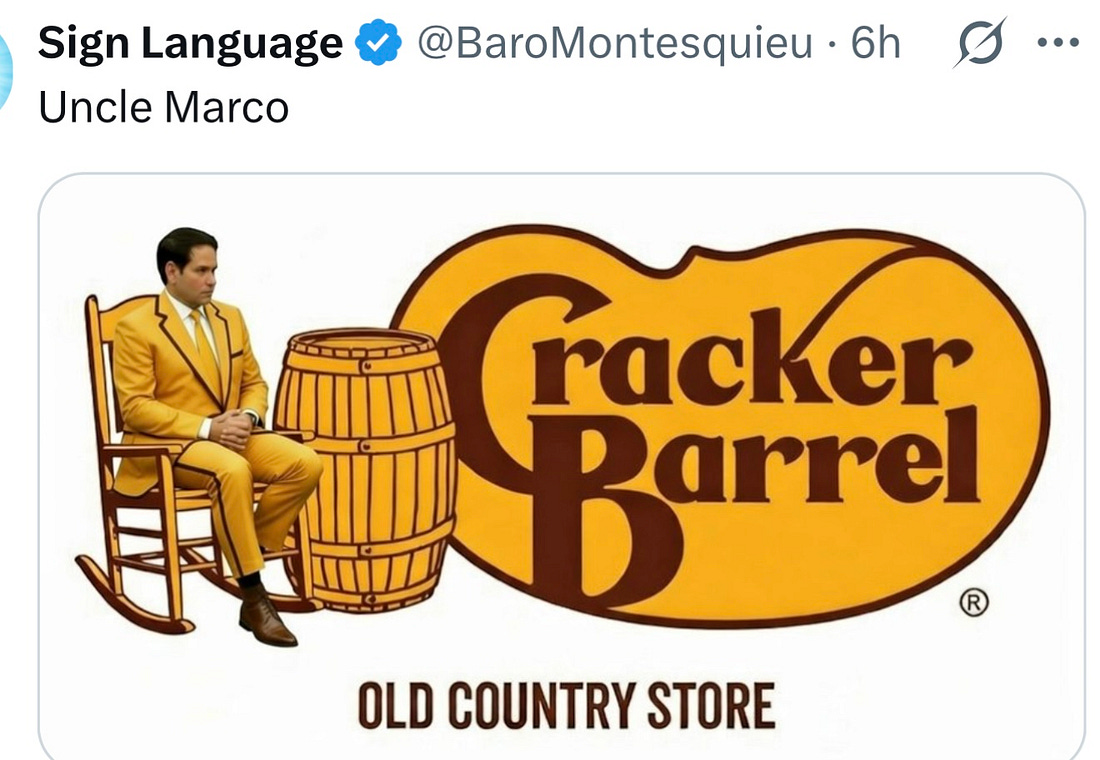Open the three-dot more options menu
The image size is (1100, 760).
click(x=1058, y=43)
